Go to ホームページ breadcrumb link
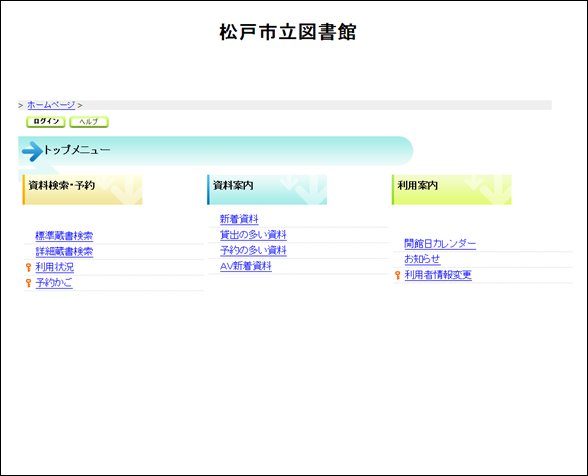 pos(51,105)
